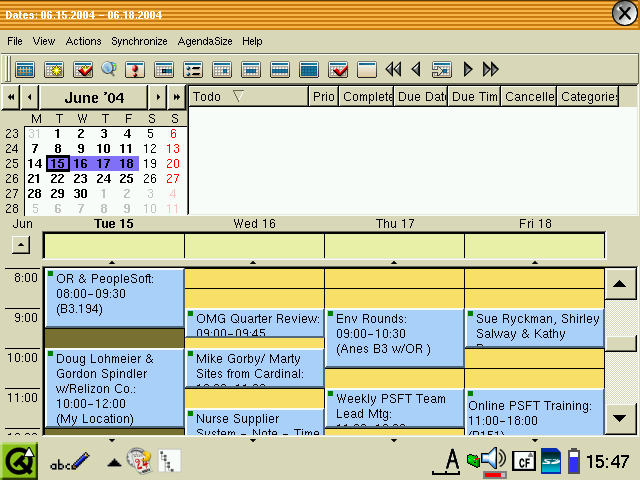Open the File menu
Image resolution: width=640 pixels, height=480 pixels.
15,41
